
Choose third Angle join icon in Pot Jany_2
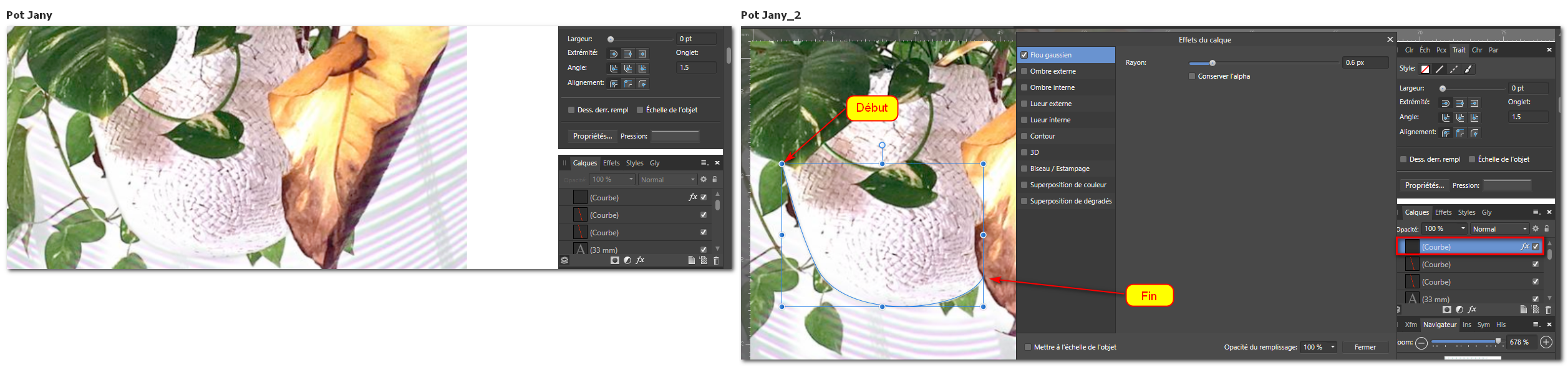(x=1474, y=117)
